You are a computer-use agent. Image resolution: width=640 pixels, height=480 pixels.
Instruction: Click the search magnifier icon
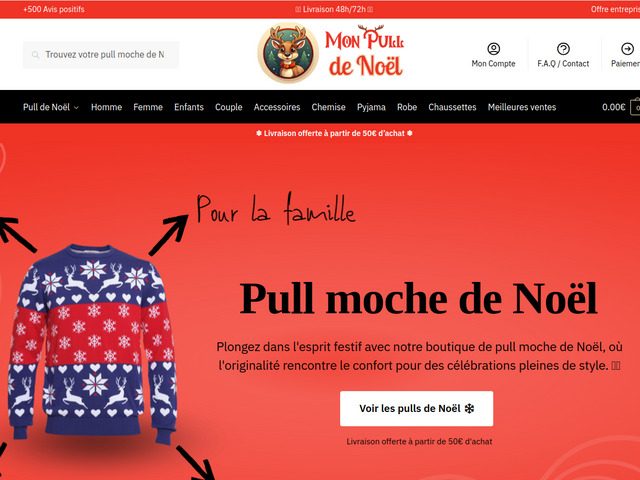36,55
